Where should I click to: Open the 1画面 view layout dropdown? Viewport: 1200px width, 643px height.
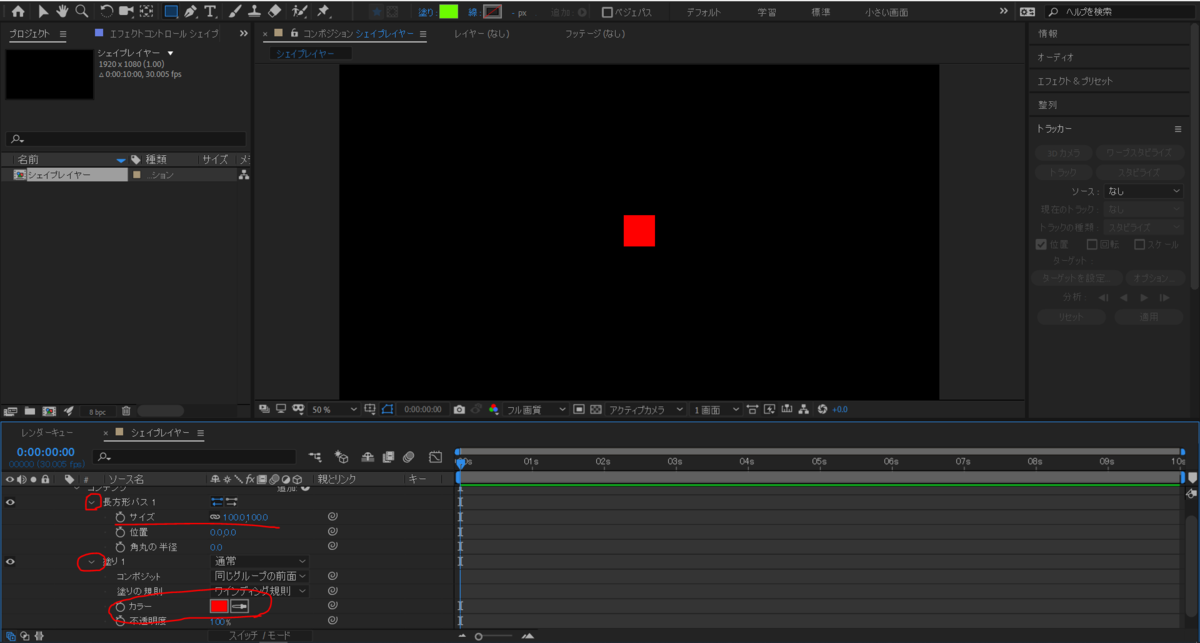point(717,409)
